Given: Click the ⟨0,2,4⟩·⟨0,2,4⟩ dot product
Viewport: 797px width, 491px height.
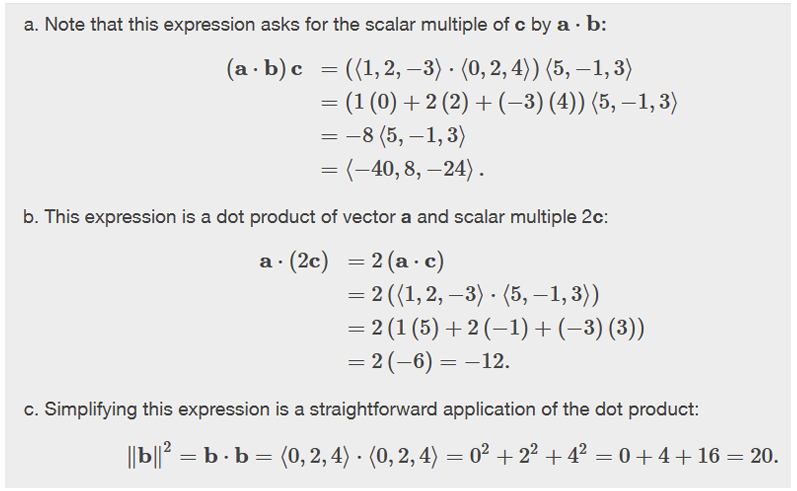Looking at the screenshot, I should (x=359, y=455).
